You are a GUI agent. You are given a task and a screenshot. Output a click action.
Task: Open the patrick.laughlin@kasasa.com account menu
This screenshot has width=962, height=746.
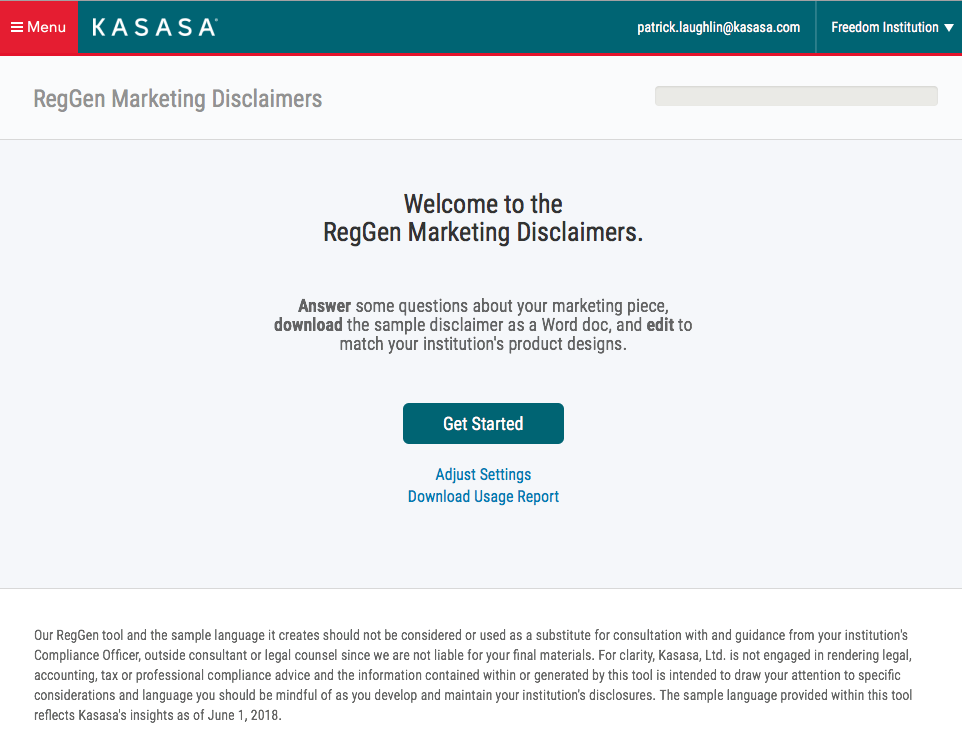[x=718, y=28]
